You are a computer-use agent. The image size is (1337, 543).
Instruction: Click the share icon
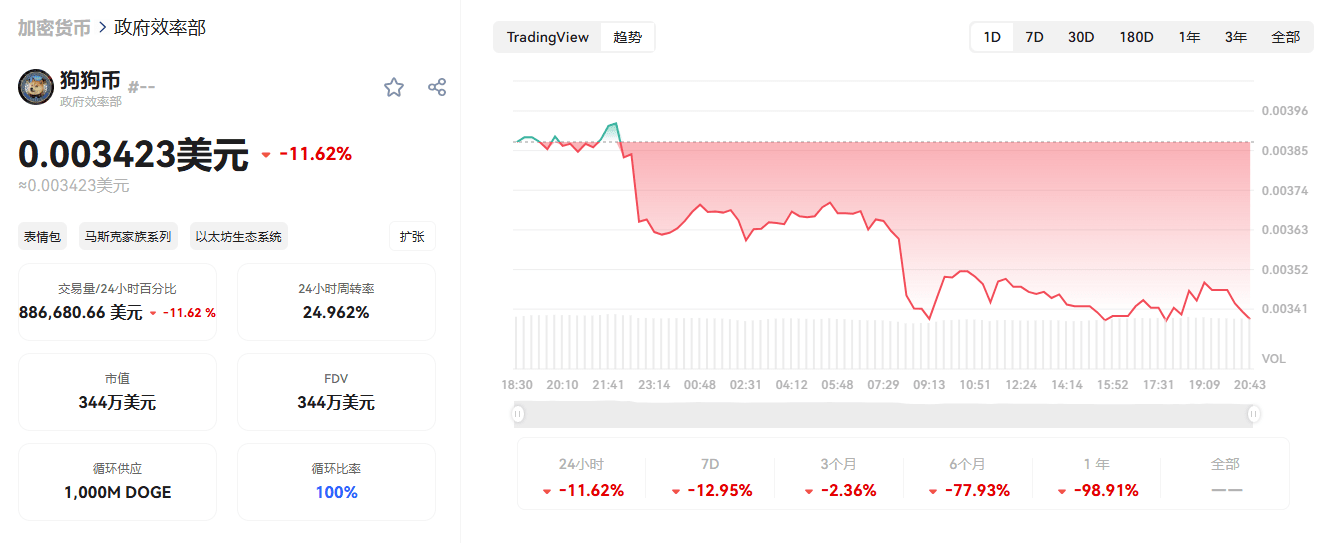pos(437,87)
